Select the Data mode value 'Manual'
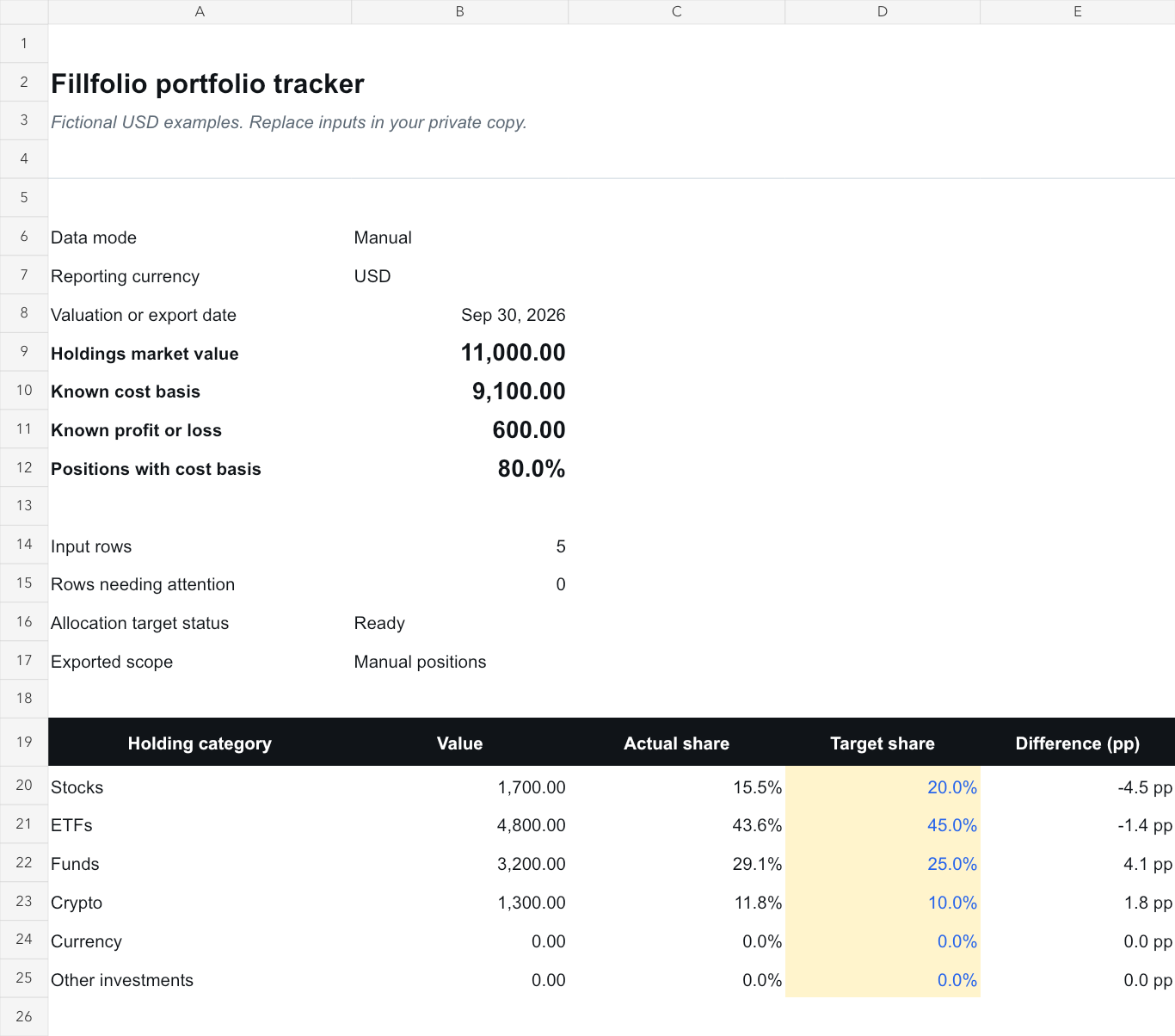The image size is (1175, 1036). (x=459, y=237)
